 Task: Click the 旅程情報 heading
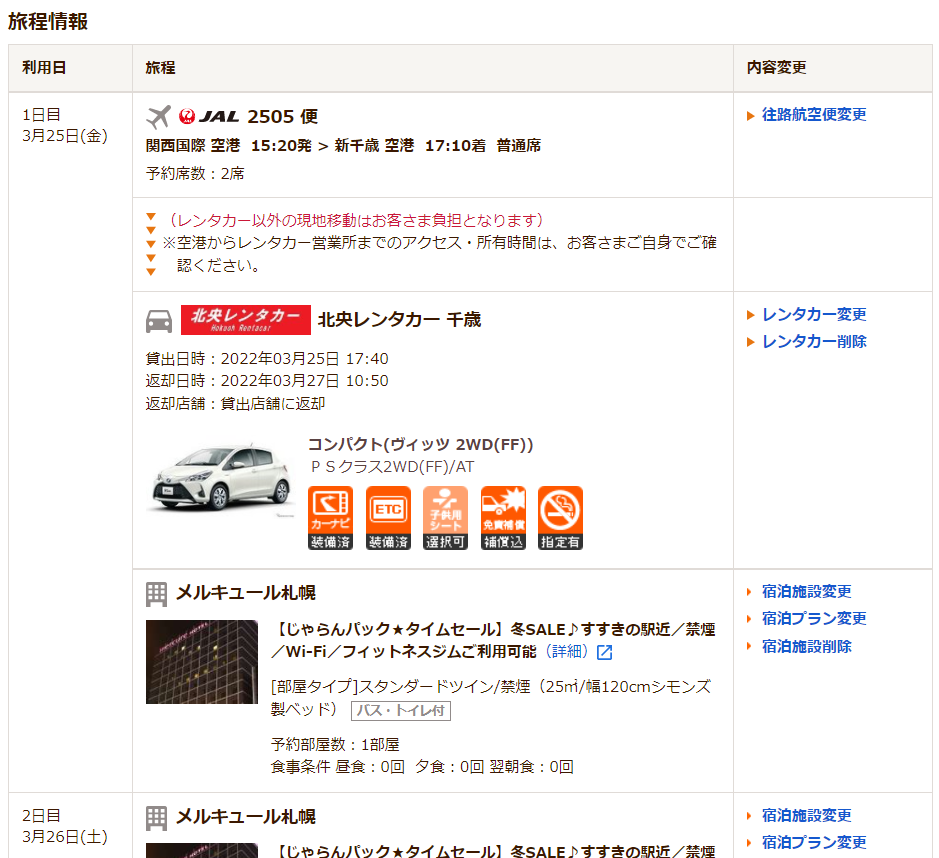48,22
